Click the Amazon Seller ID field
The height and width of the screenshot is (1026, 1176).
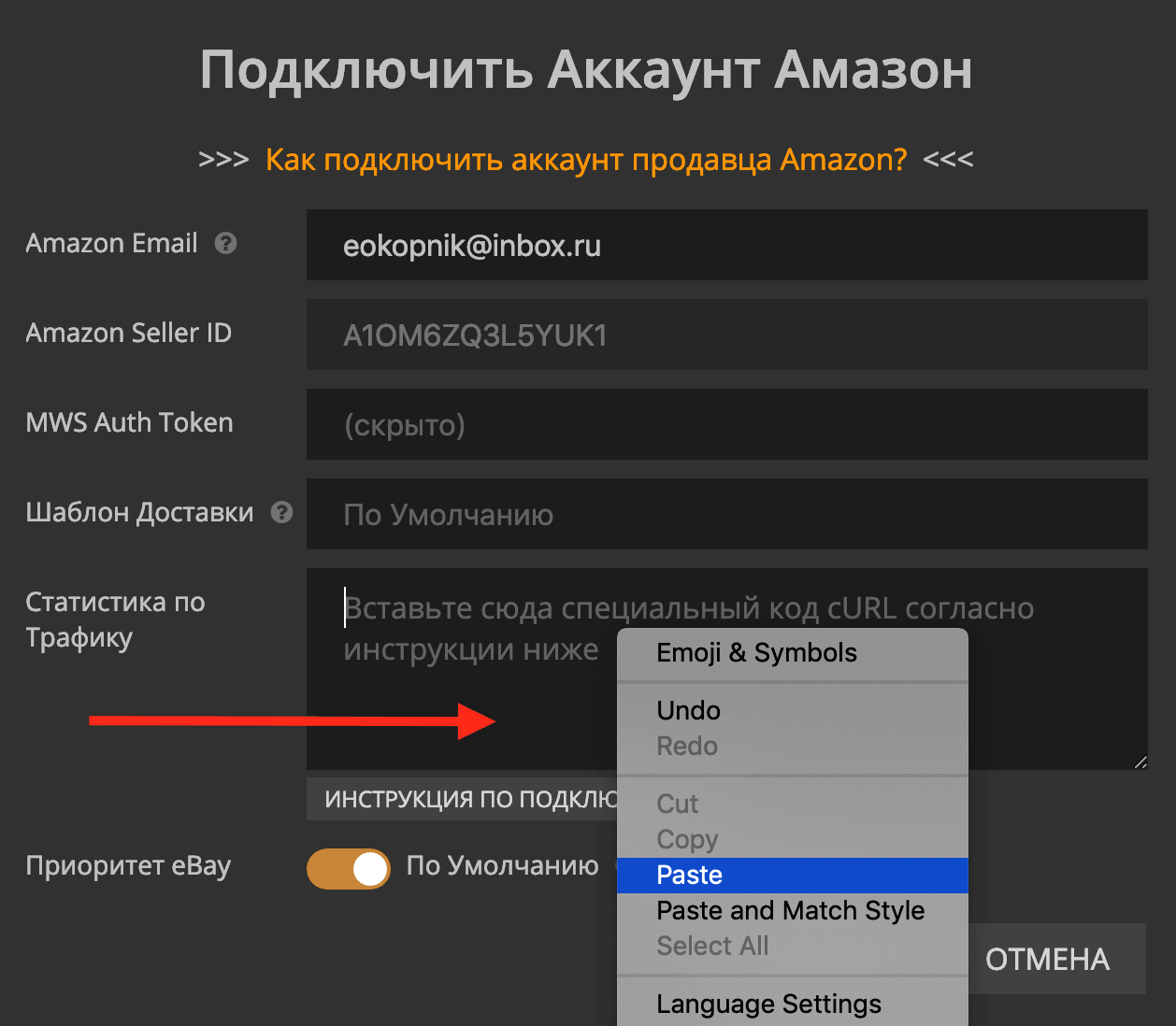727,335
